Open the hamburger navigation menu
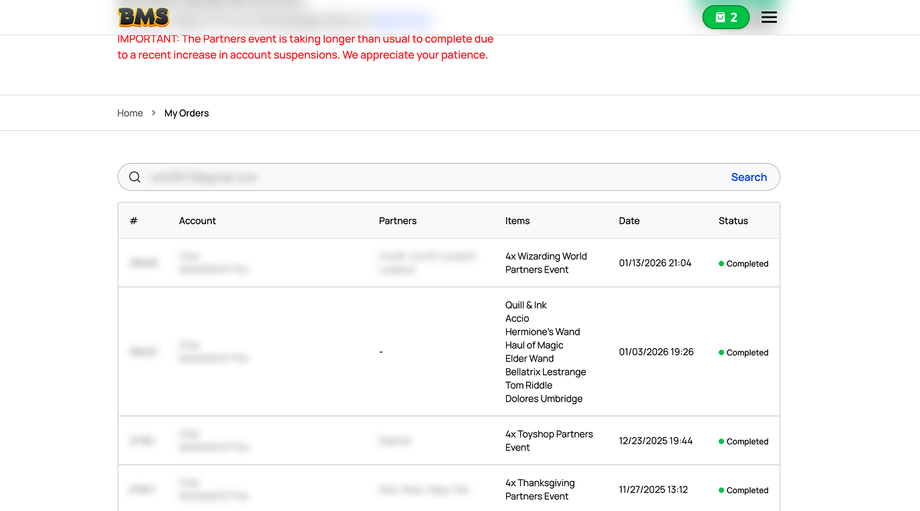 pyautogui.click(x=769, y=17)
